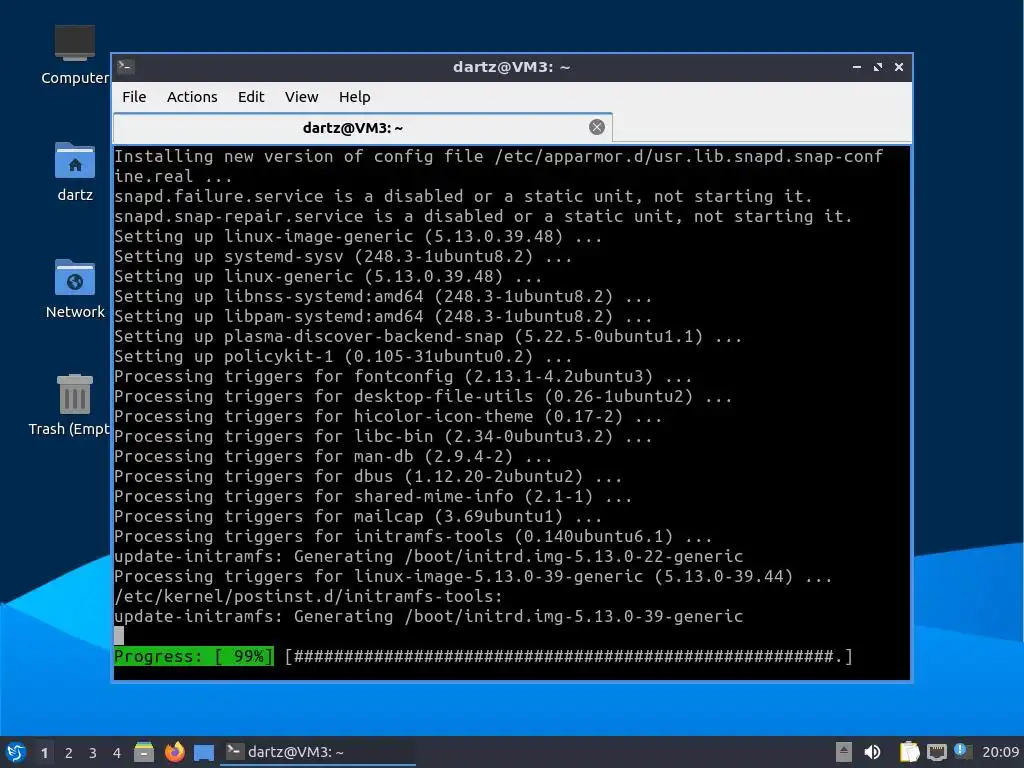Screen dimensions: 1024x768
Task: Click '/etc/kernel/postinst.d/initramfs-tools:' line
Action: point(308,596)
